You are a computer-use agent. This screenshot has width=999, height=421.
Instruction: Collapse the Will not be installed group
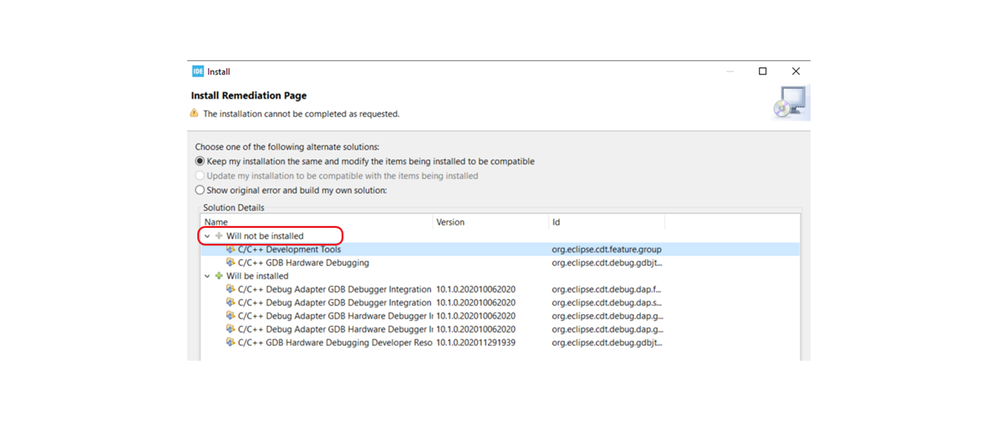pyautogui.click(x=207, y=236)
